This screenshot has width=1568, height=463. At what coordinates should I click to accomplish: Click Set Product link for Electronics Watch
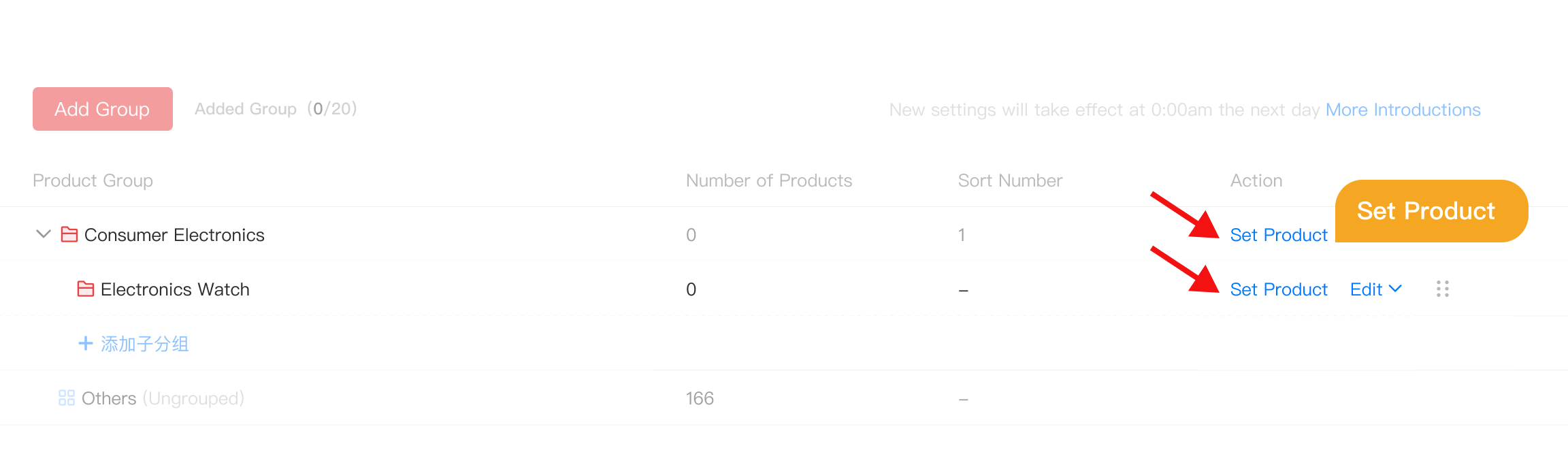point(1278,289)
